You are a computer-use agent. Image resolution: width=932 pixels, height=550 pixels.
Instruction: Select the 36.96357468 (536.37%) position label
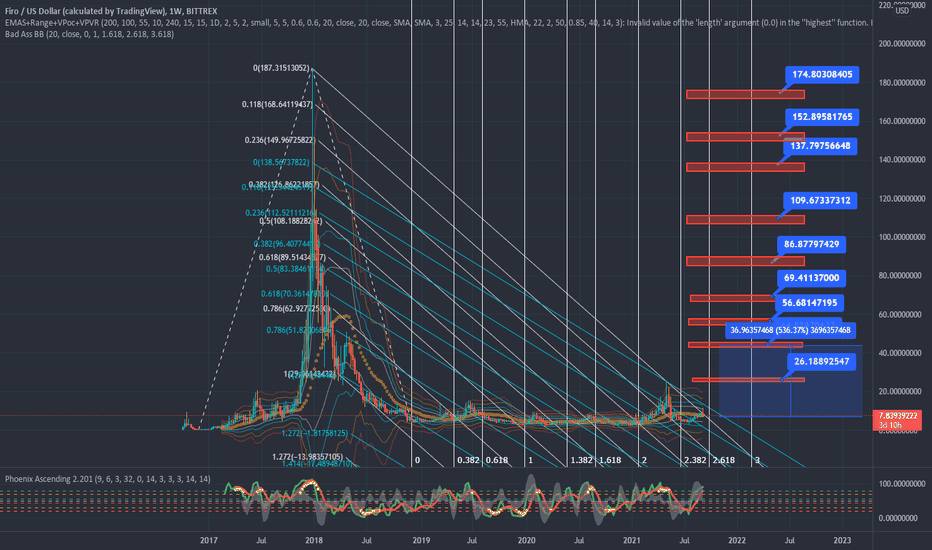[x=790, y=330]
